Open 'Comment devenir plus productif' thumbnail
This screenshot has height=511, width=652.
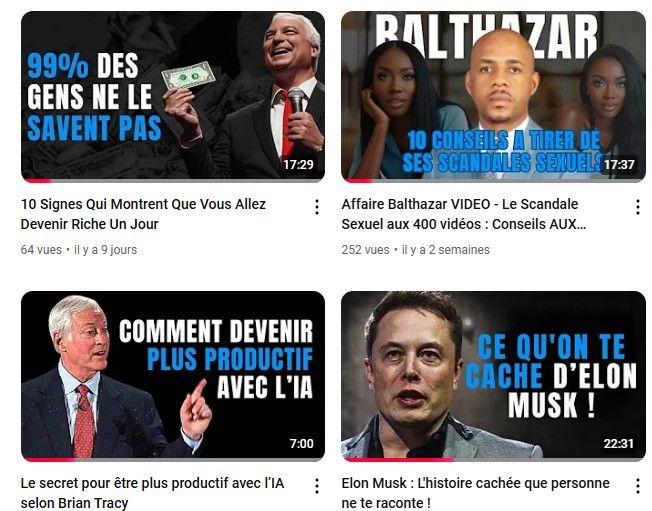tap(173, 376)
